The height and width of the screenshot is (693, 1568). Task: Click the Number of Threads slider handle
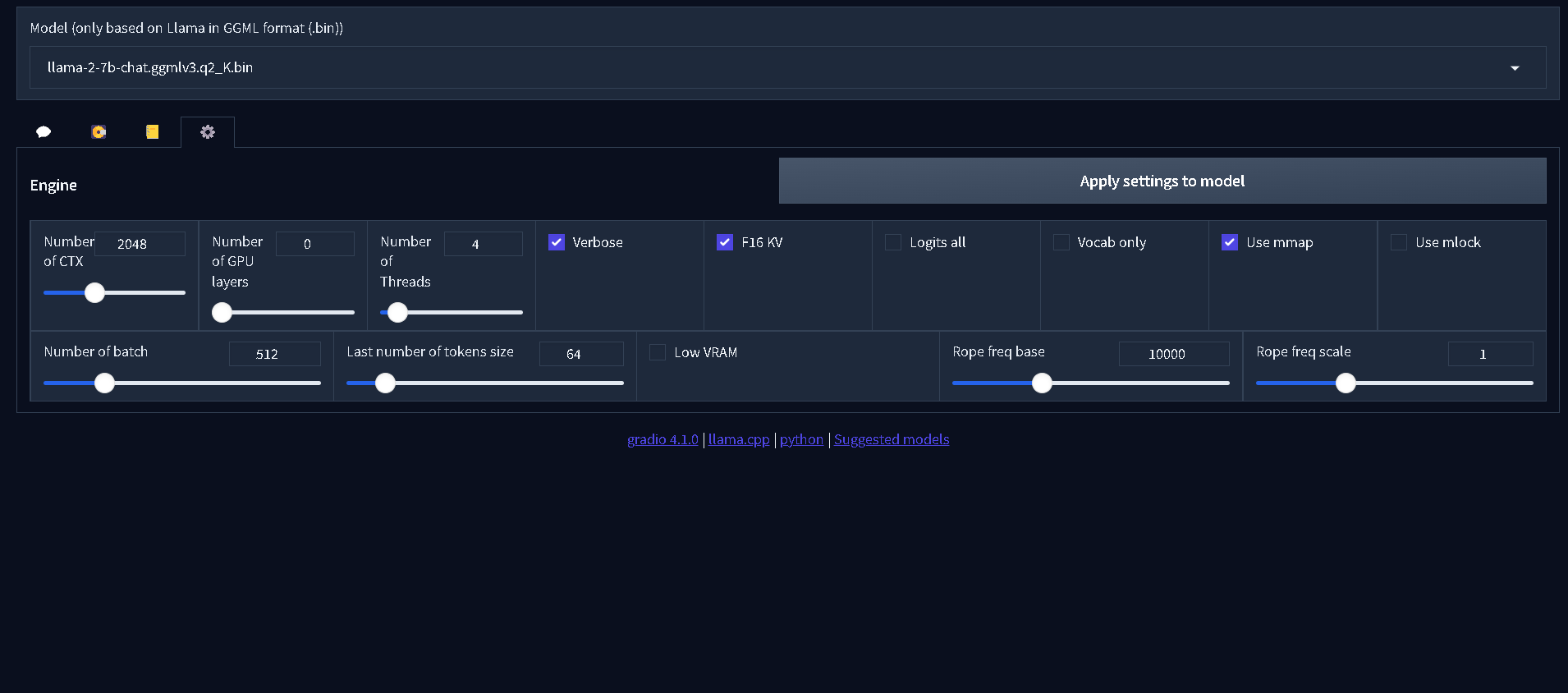point(397,312)
